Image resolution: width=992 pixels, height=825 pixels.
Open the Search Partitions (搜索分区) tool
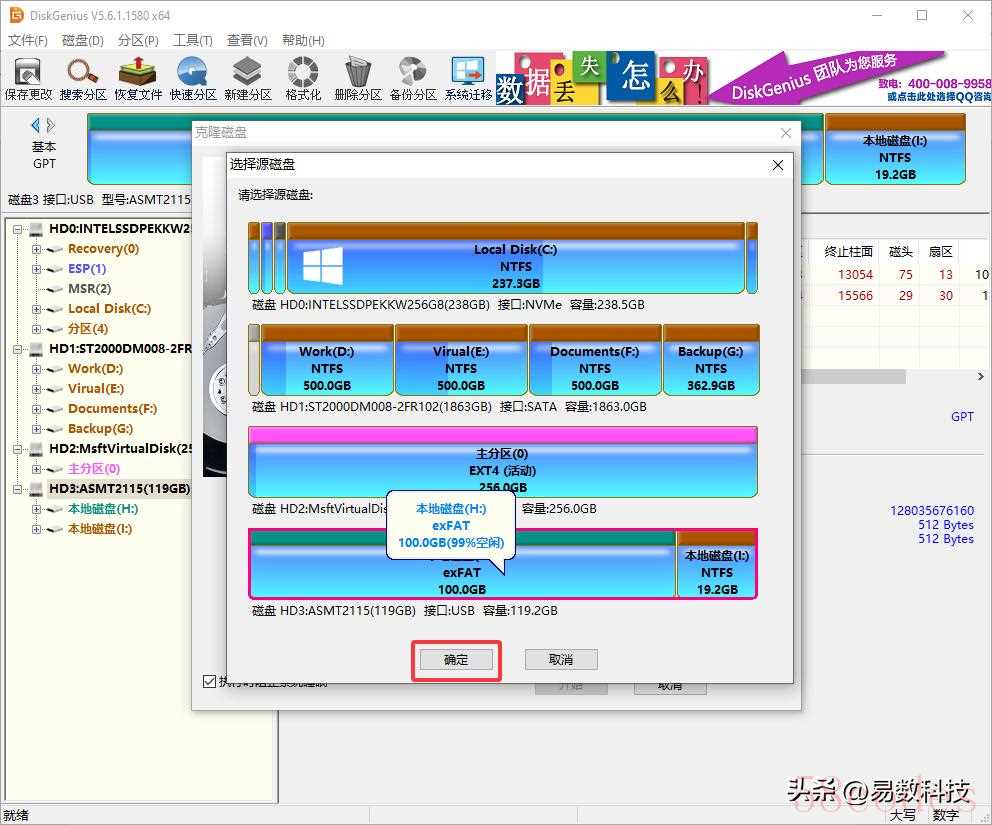pos(83,78)
